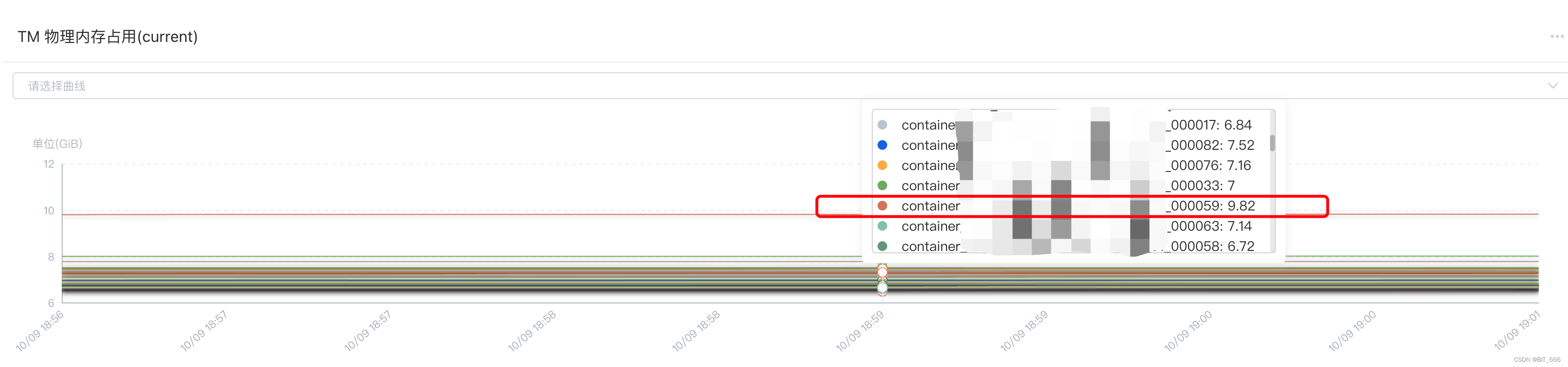This screenshot has height=367, width=1568.
Task: Select tooltip value _000059: 9.82
Action: click(x=1211, y=206)
